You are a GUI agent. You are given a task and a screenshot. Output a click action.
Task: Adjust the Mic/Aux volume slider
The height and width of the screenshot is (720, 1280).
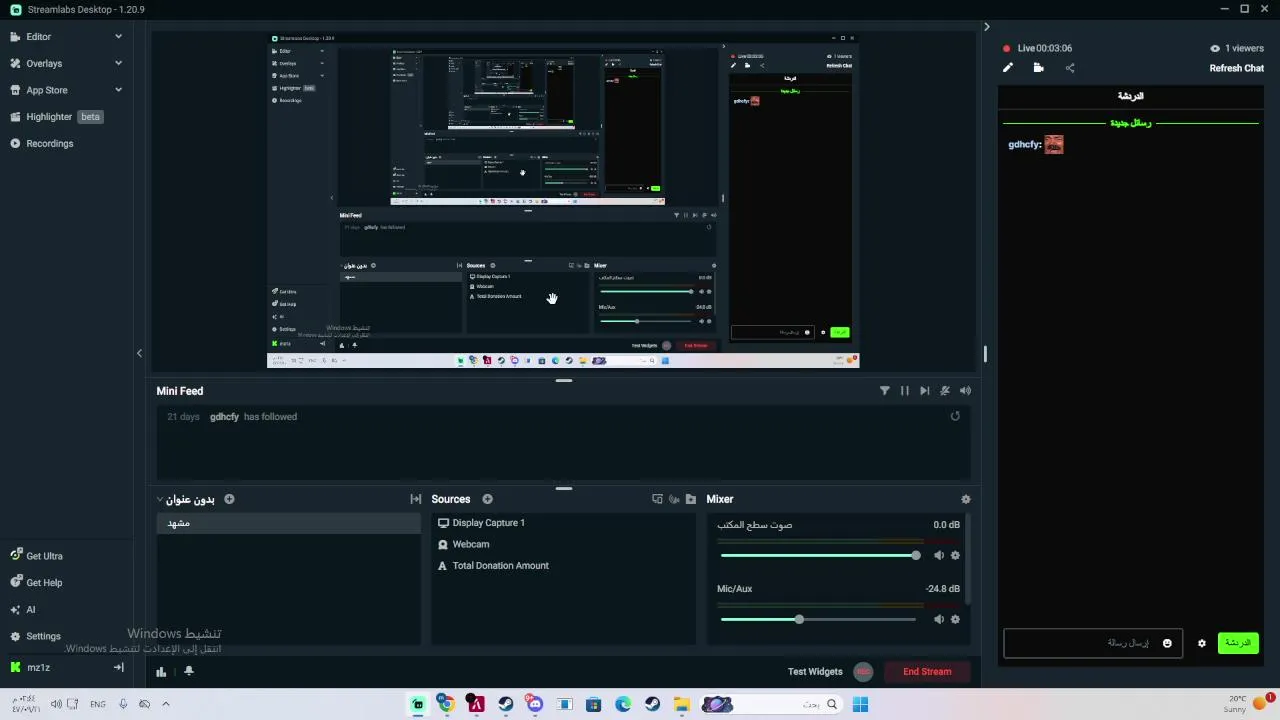pos(818,619)
